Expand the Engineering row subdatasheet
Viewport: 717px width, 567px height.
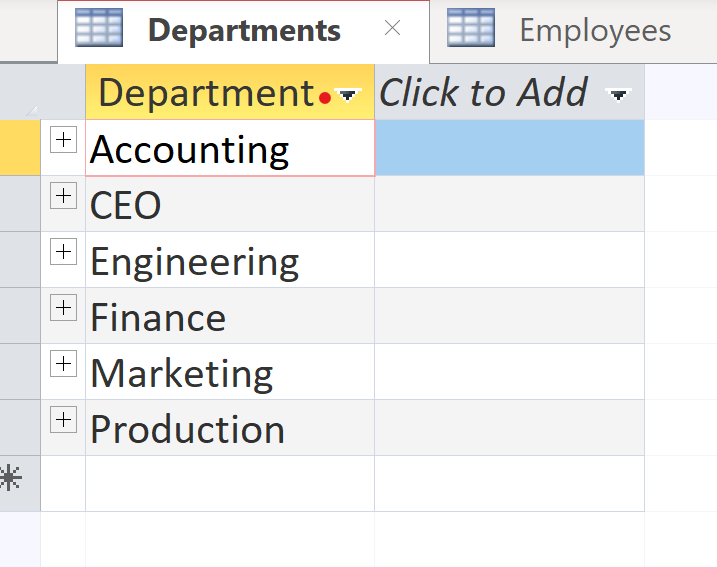click(x=63, y=251)
